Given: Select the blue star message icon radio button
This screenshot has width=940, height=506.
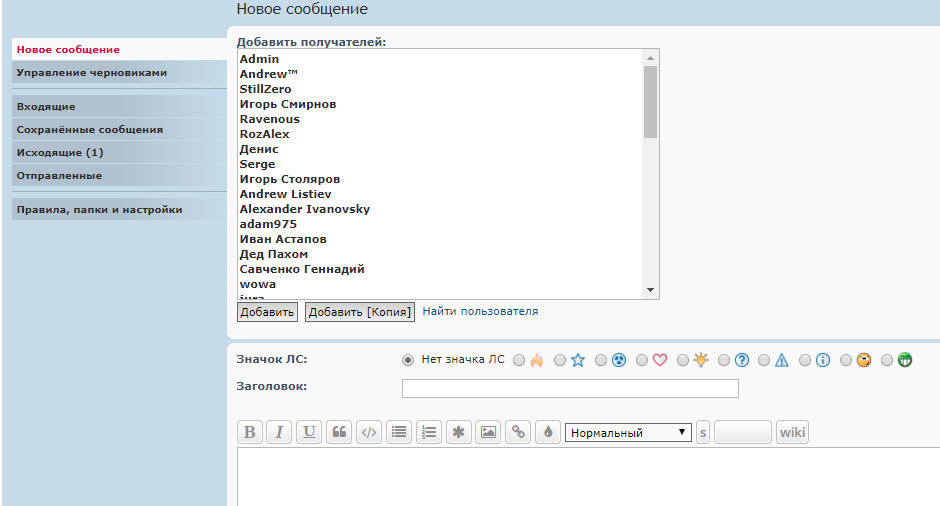Looking at the screenshot, I should coord(560,360).
